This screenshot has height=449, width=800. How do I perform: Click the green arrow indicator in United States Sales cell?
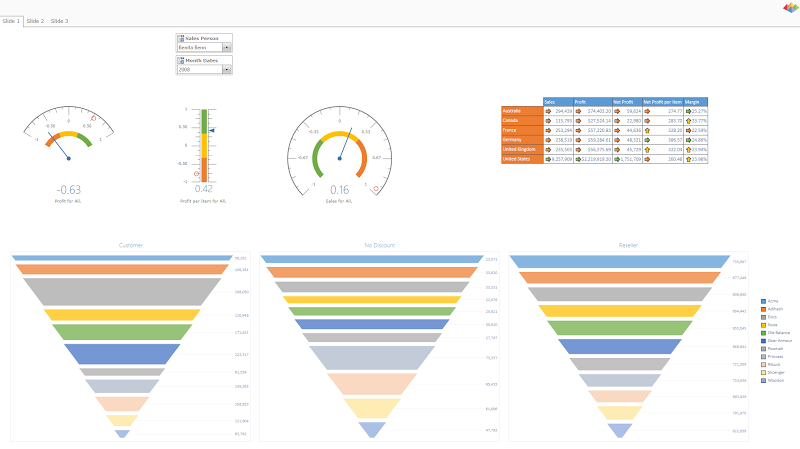(x=548, y=159)
